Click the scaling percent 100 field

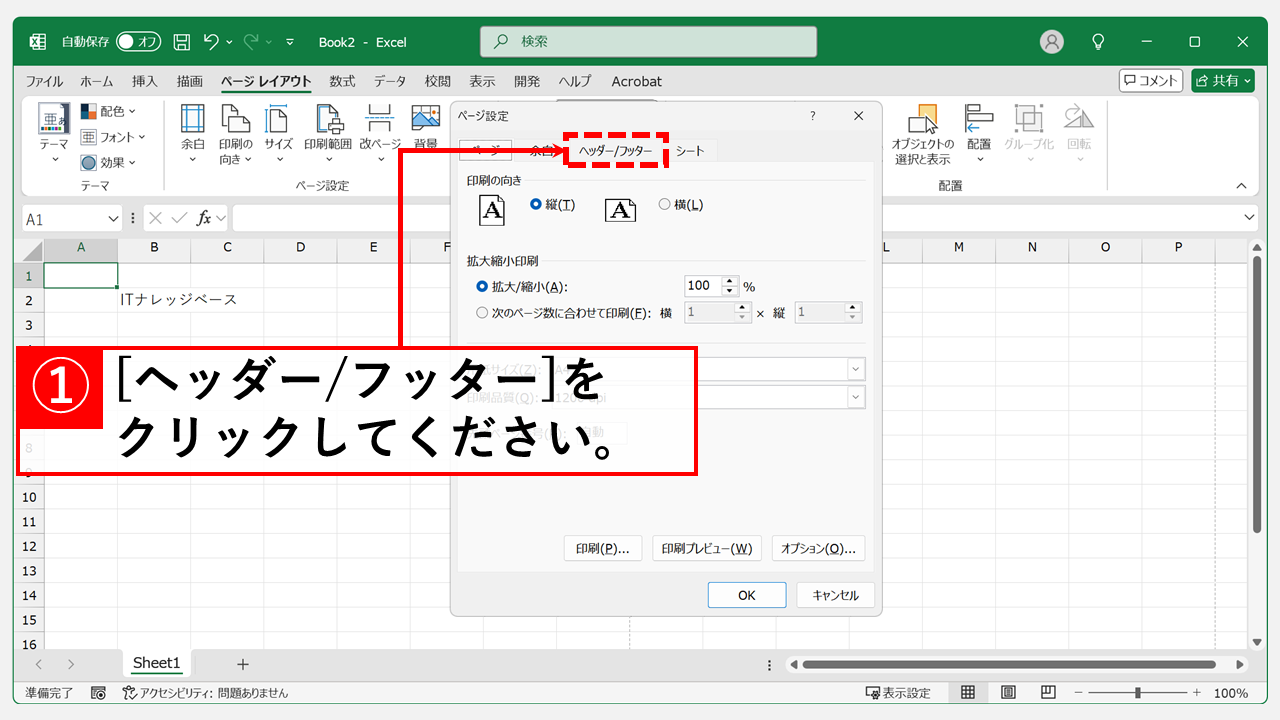point(702,286)
